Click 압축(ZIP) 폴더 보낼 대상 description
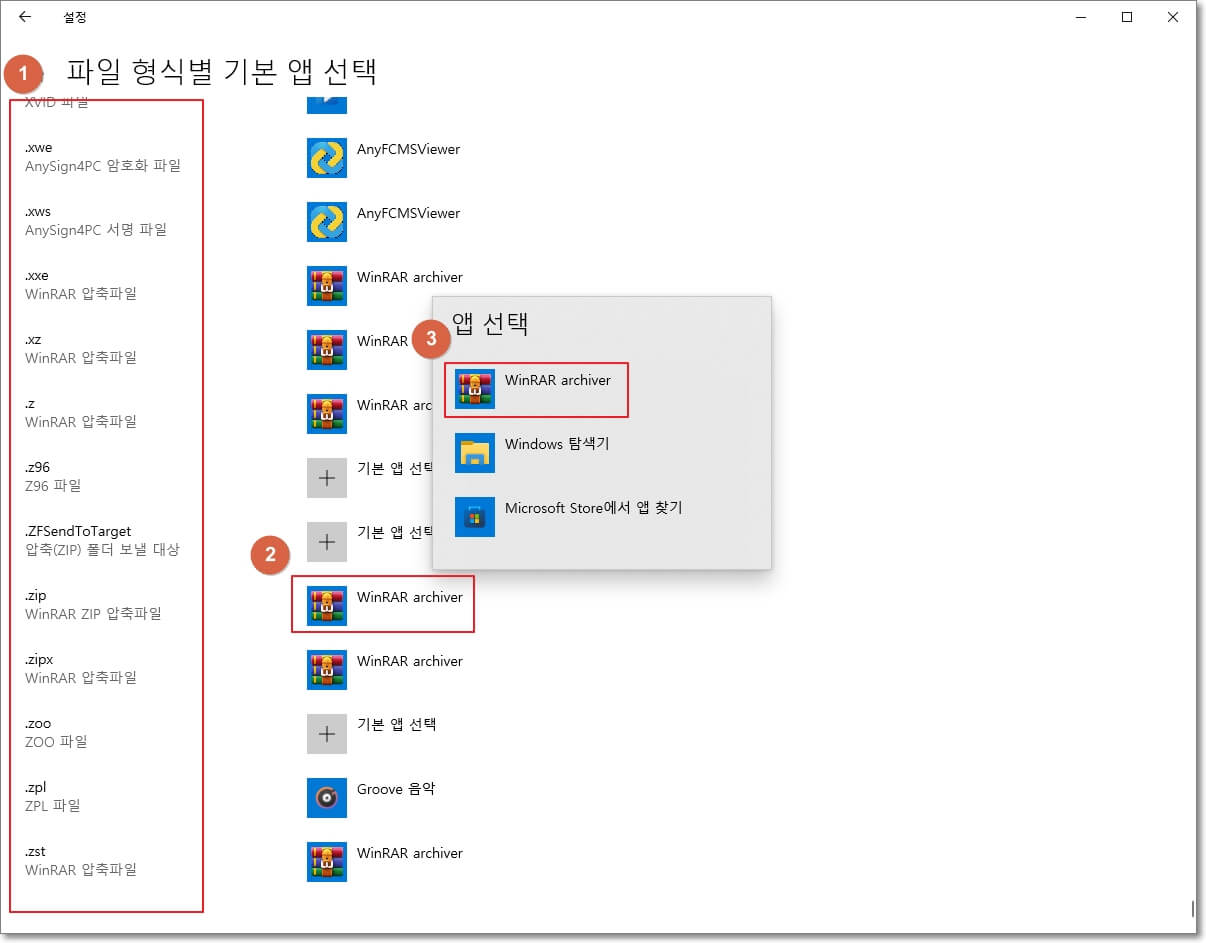The width and height of the screenshot is (1206, 943). pos(102,550)
